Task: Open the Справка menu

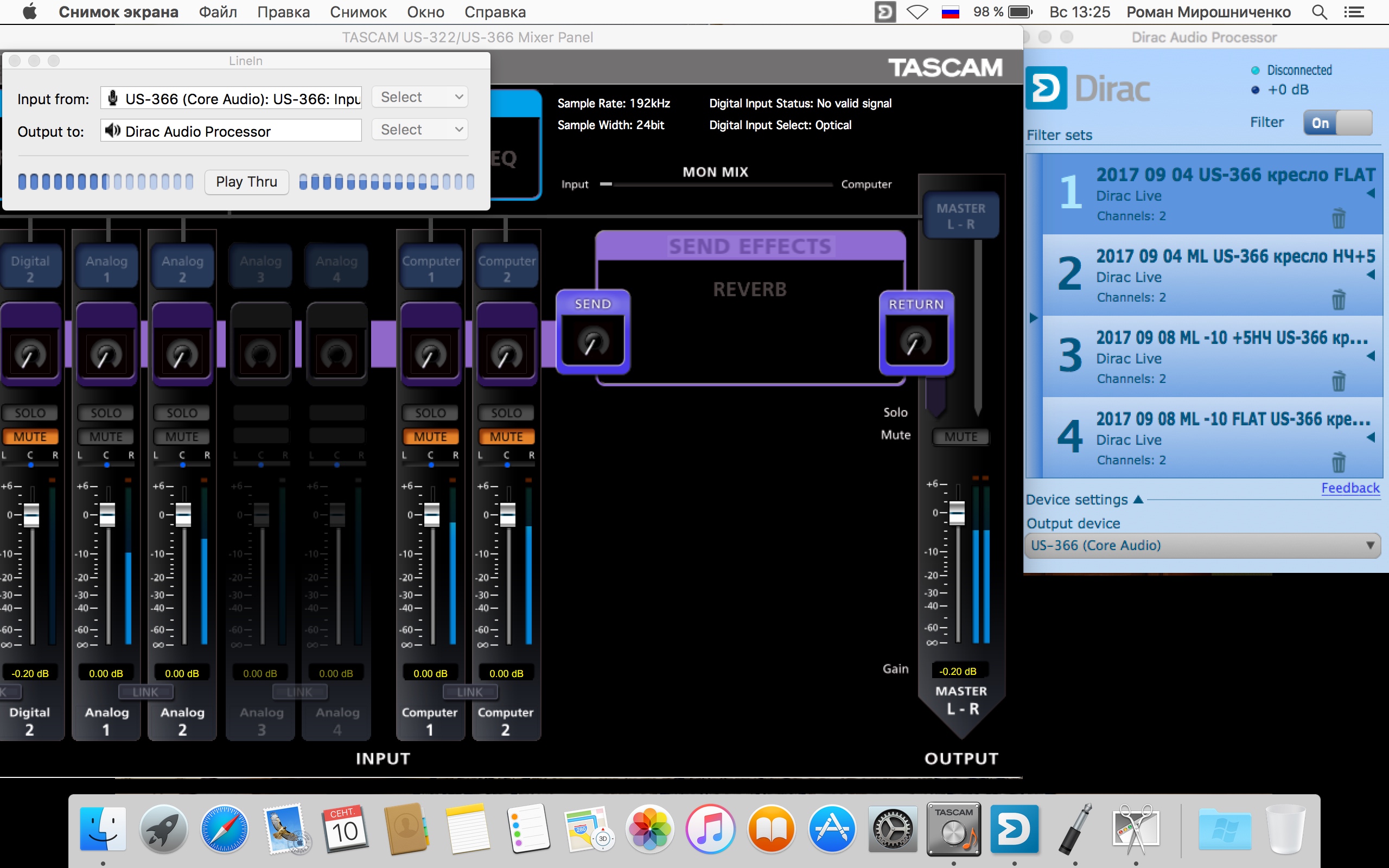Action: pos(495,12)
